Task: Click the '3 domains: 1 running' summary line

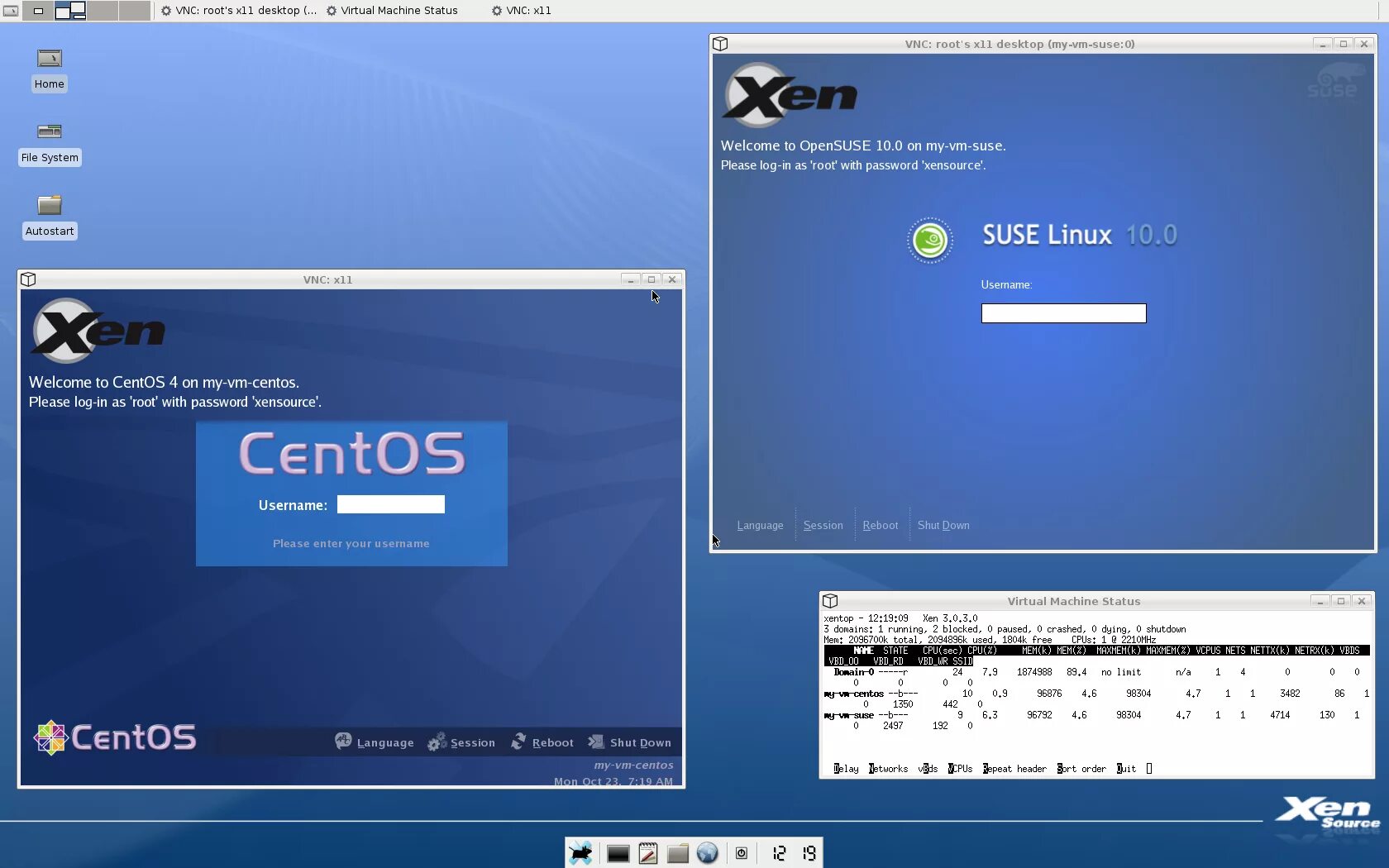Action: tap(1005, 629)
